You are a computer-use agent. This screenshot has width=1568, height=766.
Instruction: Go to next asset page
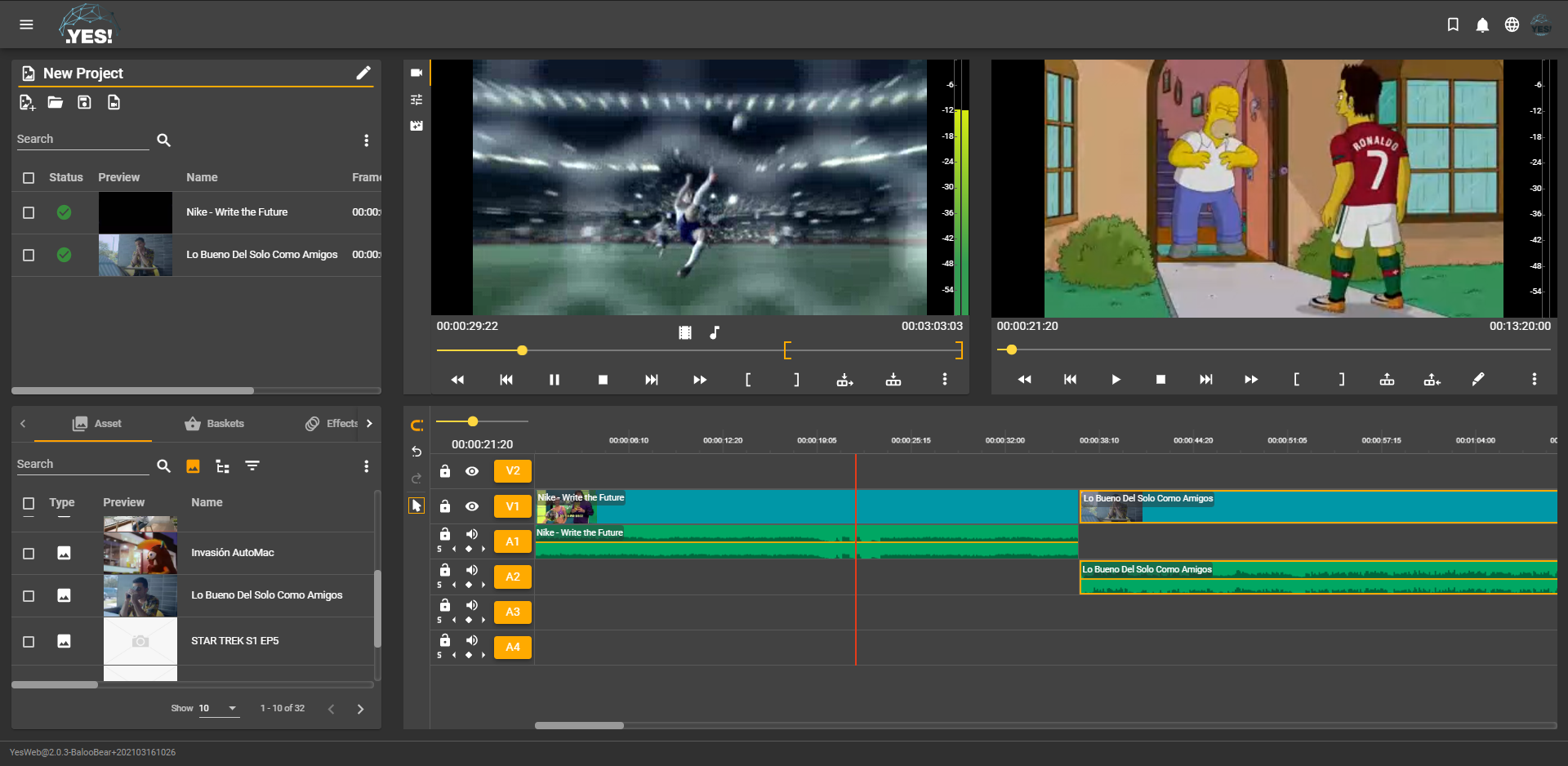pyautogui.click(x=360, y=709)
